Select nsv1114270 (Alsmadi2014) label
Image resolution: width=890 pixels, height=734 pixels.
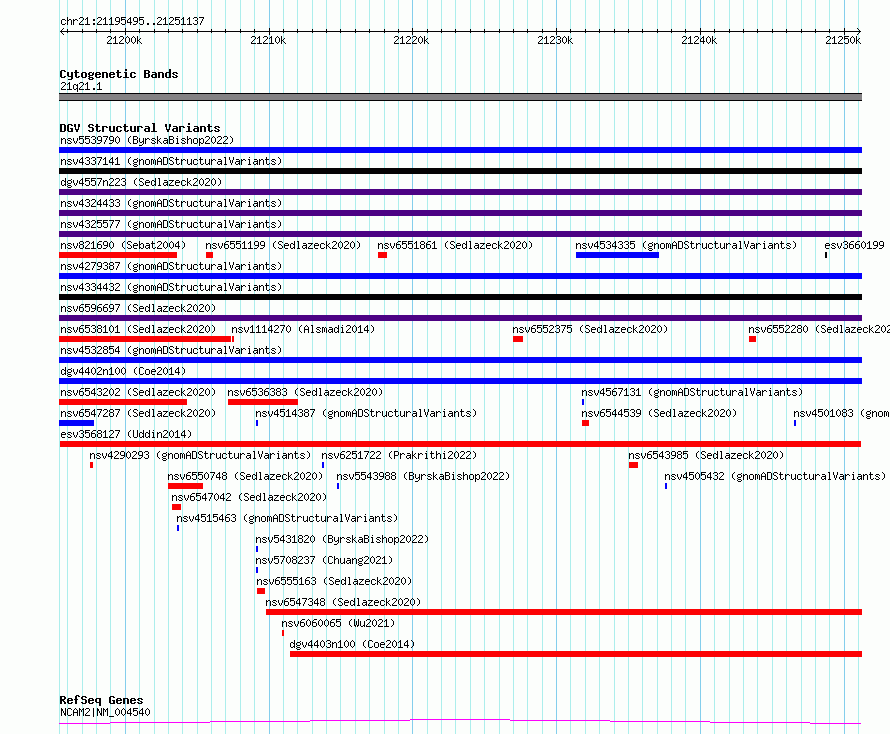pyautogui.click(x=303, y=329)
